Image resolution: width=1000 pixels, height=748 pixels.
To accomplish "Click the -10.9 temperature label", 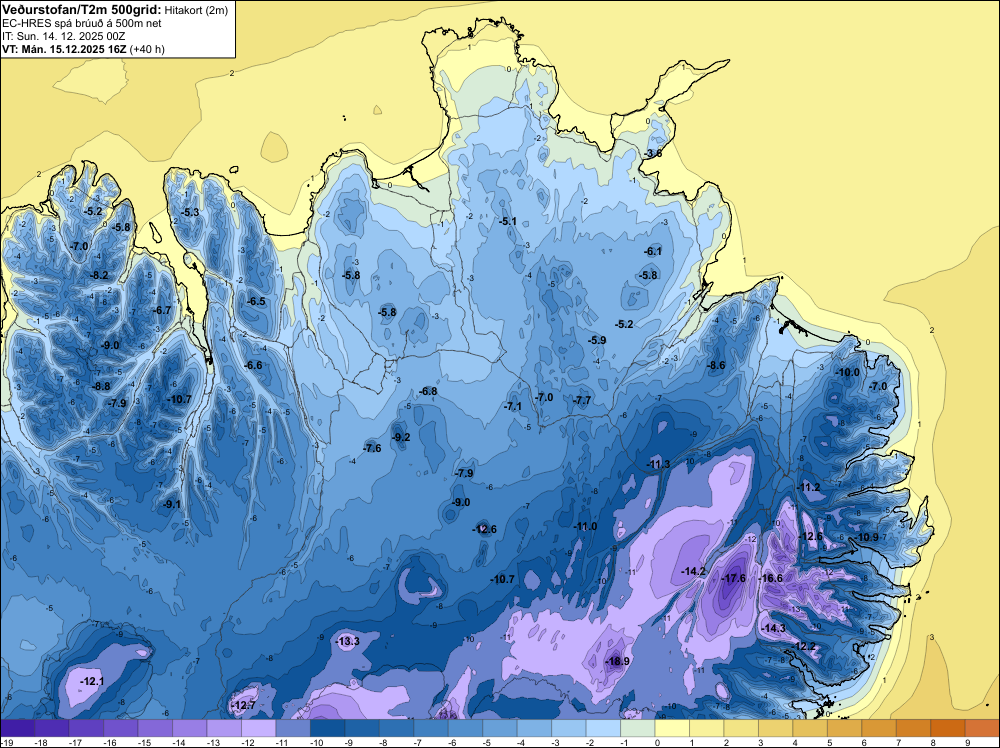I will 867,537.
